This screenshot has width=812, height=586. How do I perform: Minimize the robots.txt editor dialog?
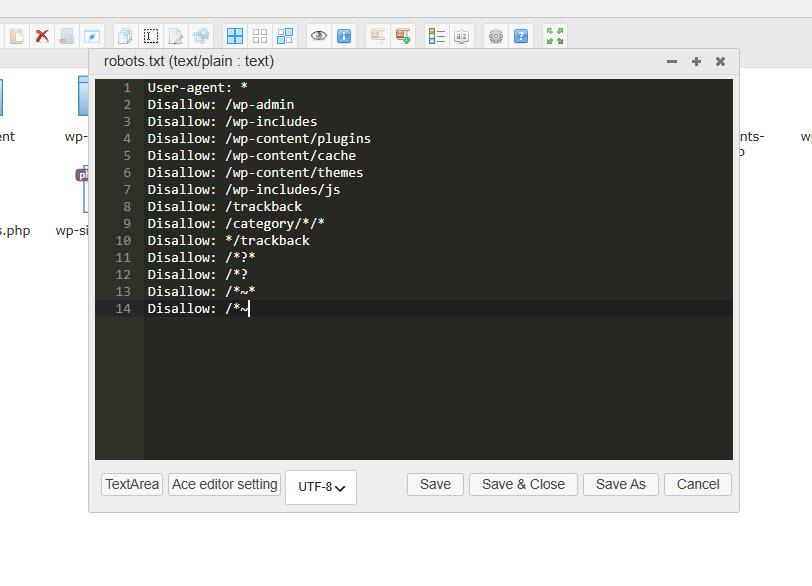point(672,62)
